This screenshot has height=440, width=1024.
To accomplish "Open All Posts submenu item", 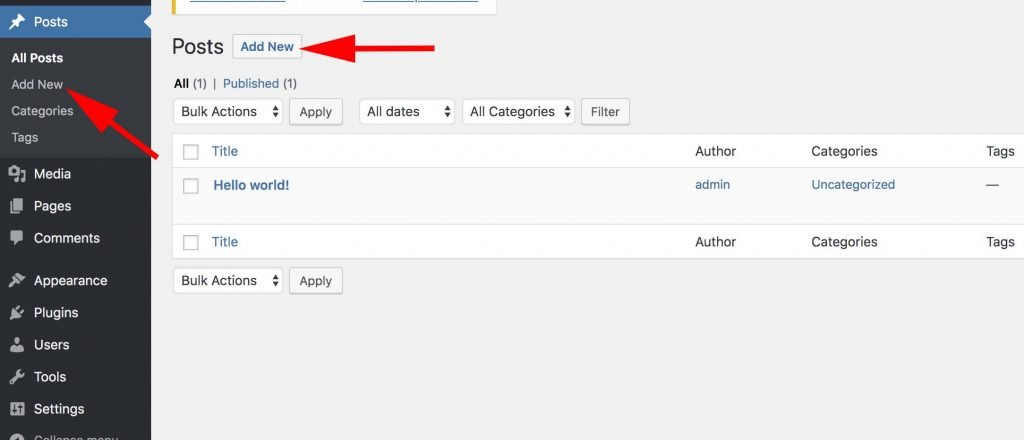I will pyautogui.click(x=37, y=58).
